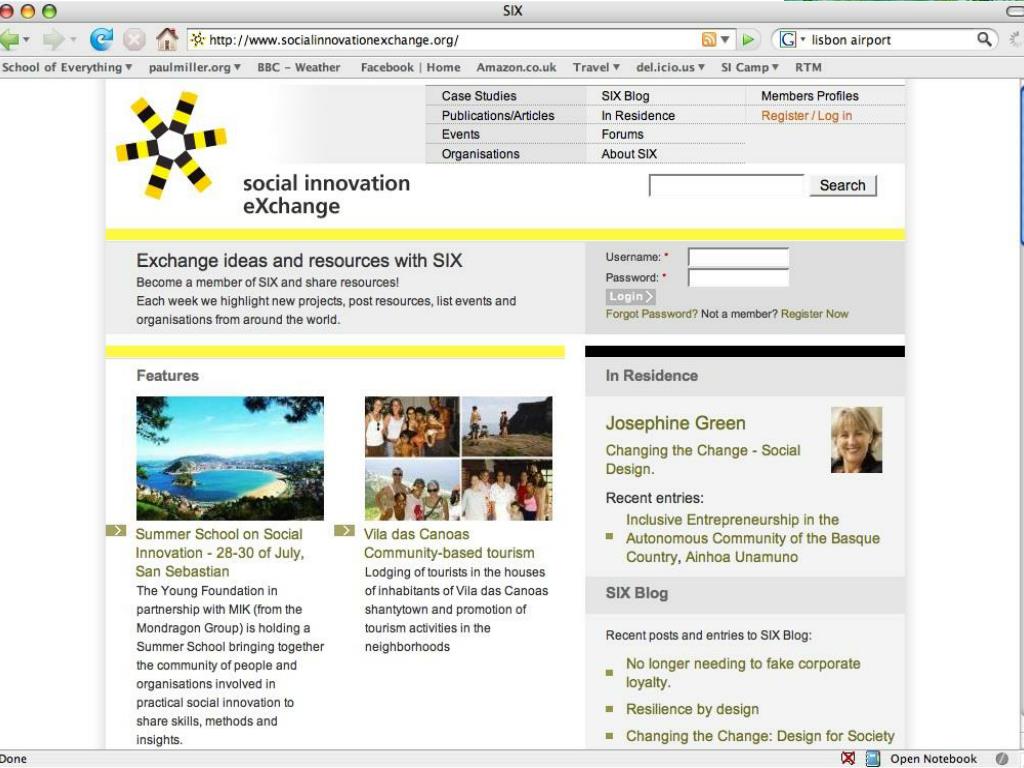Click the arrow icon beside Summer School feature
This screenshot has height=768, width=1024.
click(x=116, y=530)
